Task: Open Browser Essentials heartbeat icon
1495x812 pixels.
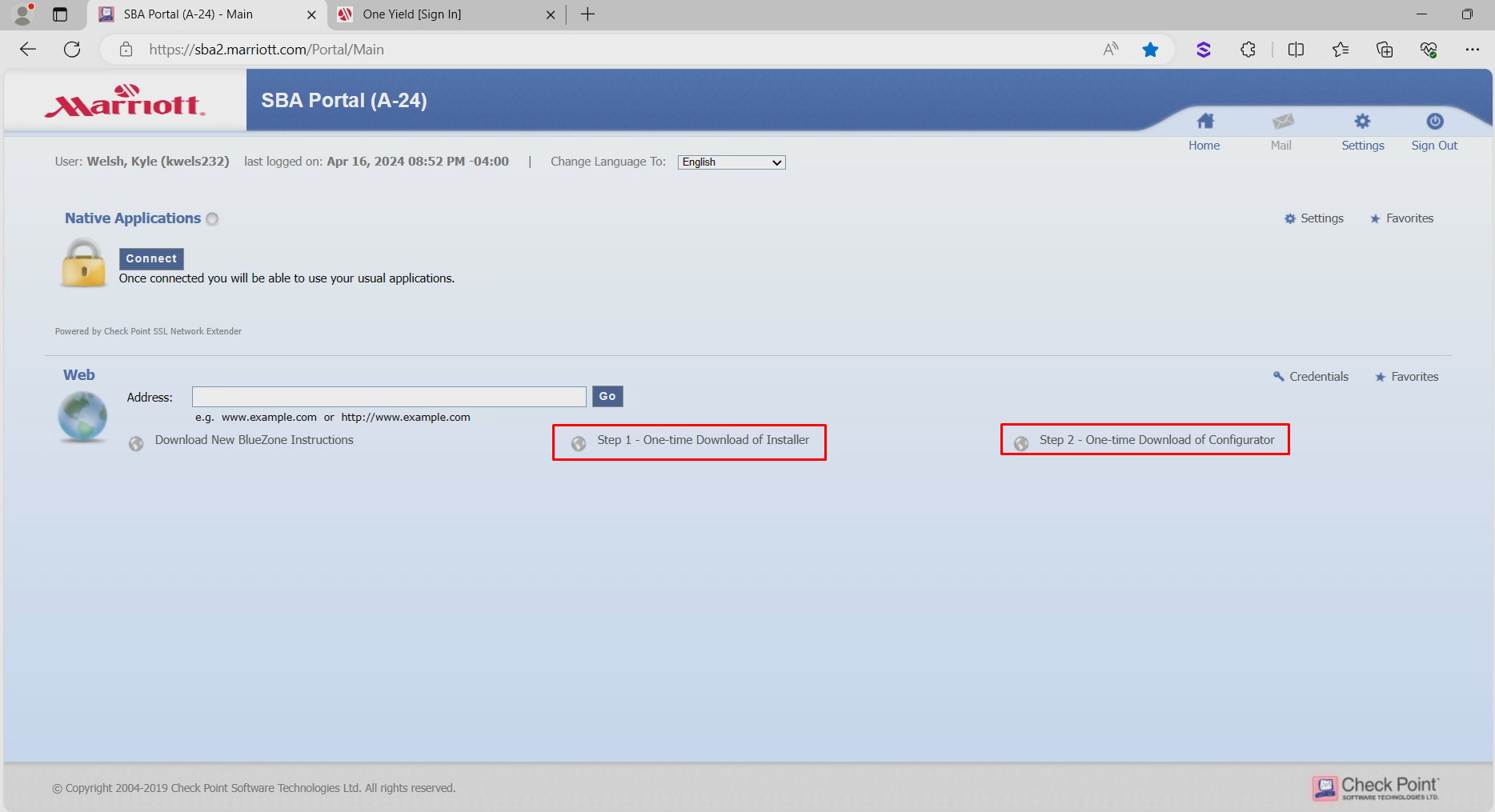Action: coord(1429,50)
